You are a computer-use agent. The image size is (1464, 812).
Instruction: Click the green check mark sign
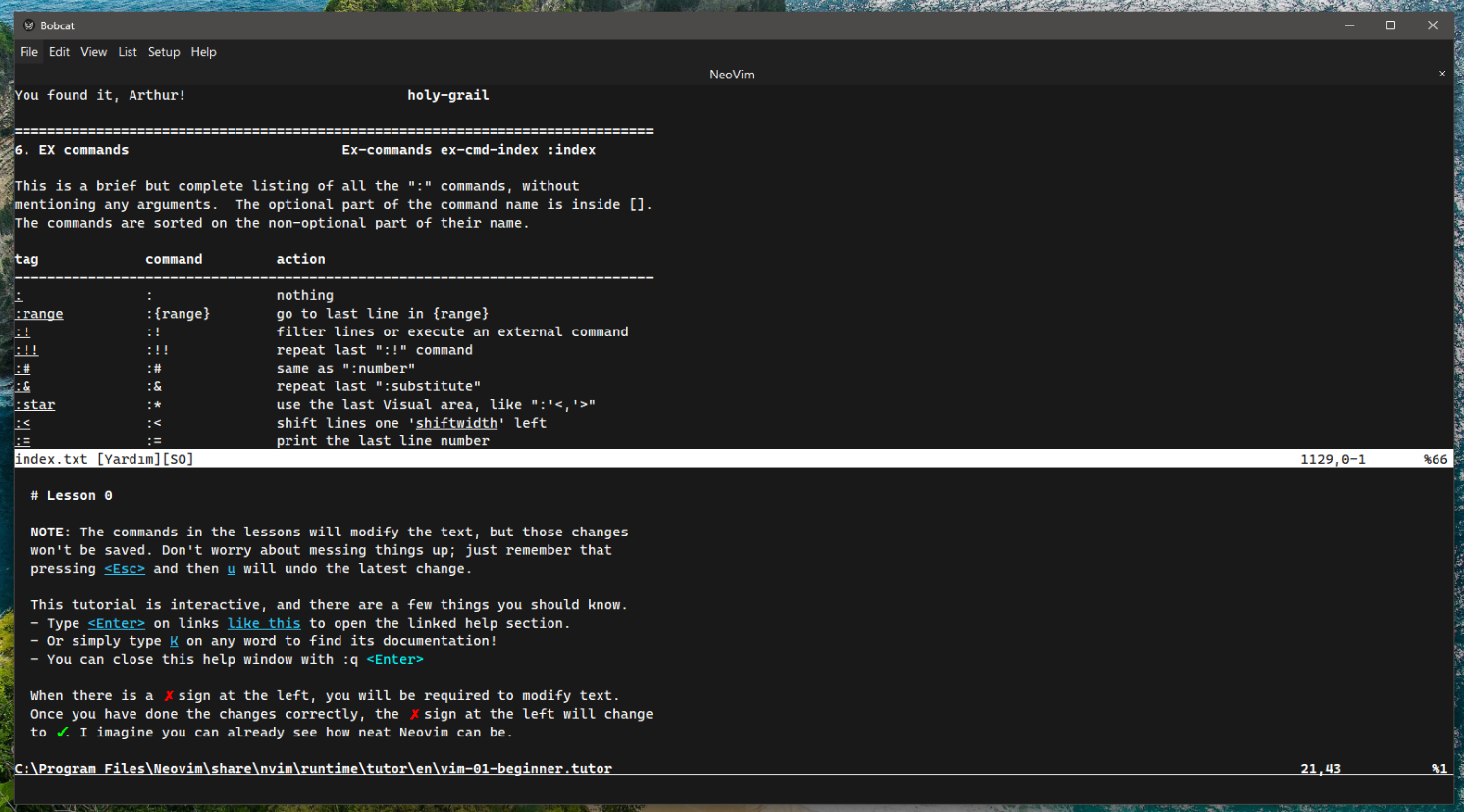pyautogui.click(x=62, y=733)
